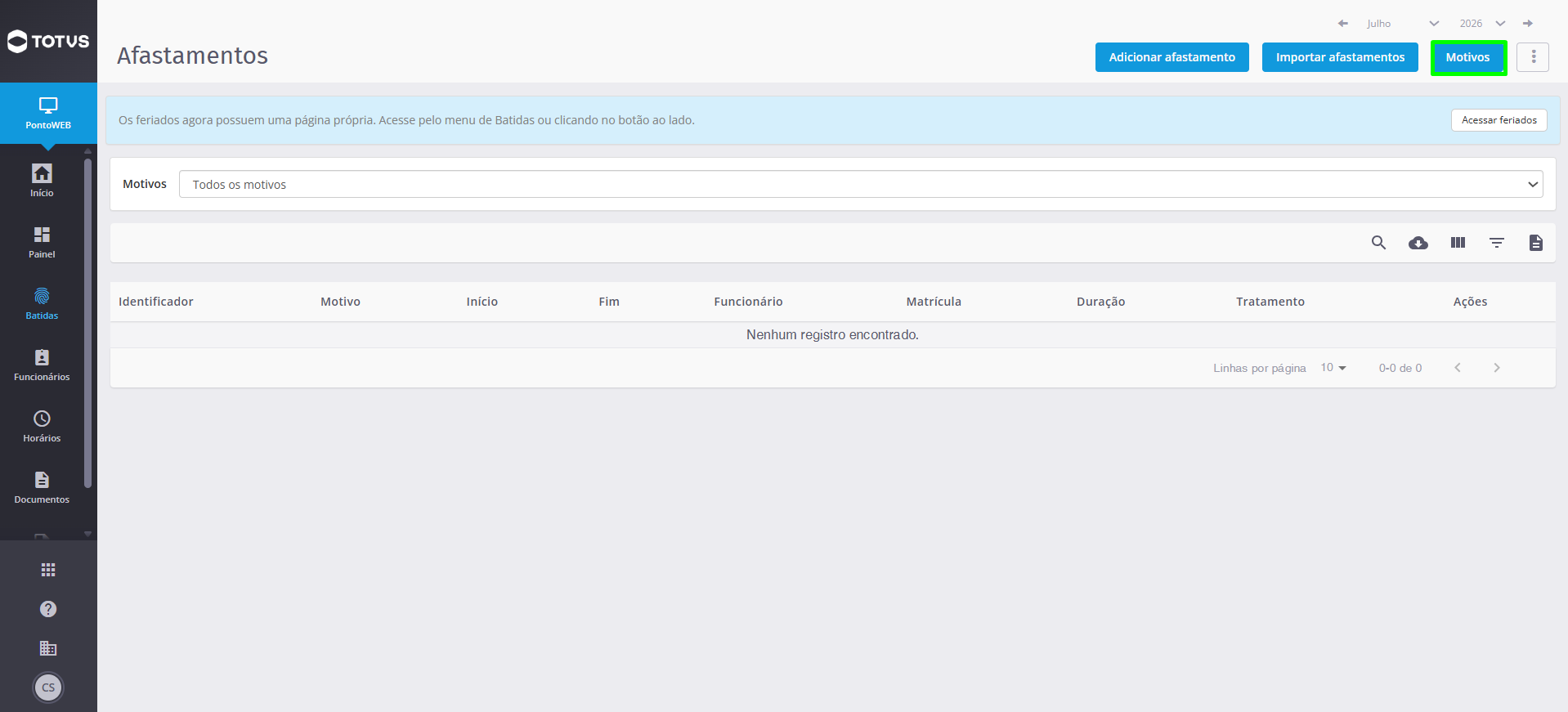Sort by Motivo column header
This screenshot has height=712, width=1568.
point(340,302)
